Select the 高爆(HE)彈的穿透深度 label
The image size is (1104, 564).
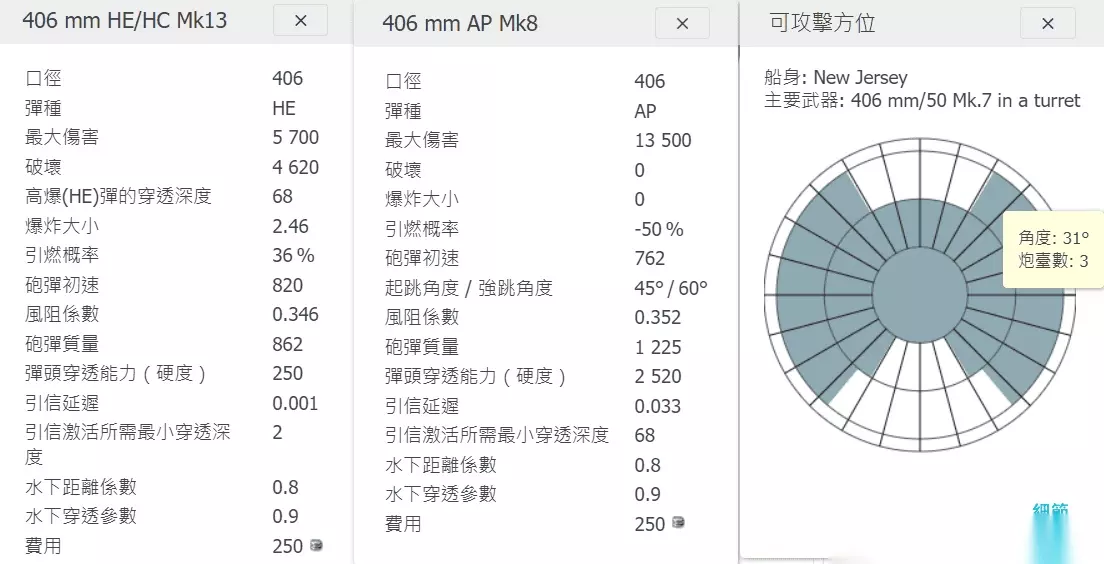coord(118,196)
